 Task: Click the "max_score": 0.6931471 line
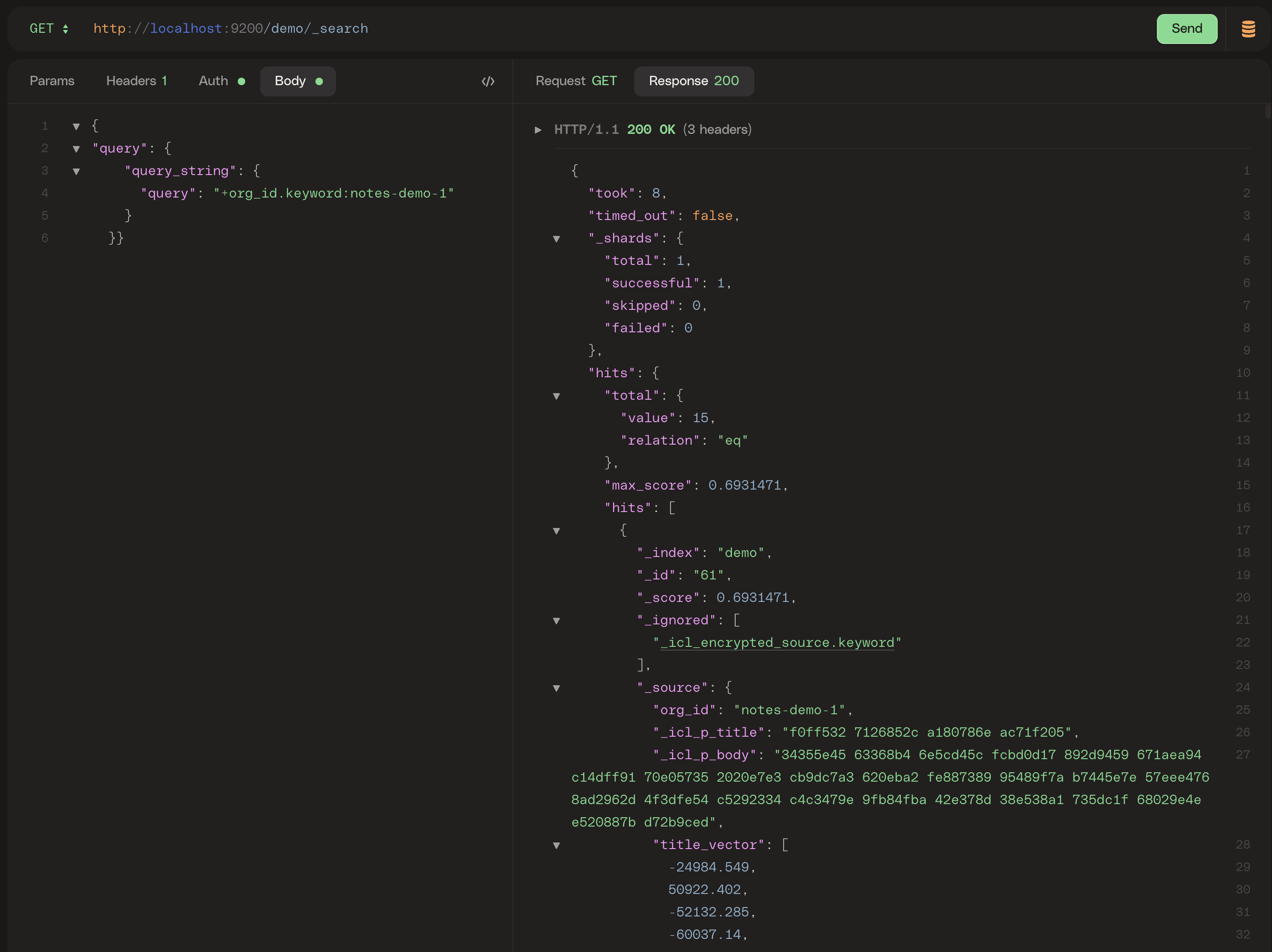pos(695,485)
